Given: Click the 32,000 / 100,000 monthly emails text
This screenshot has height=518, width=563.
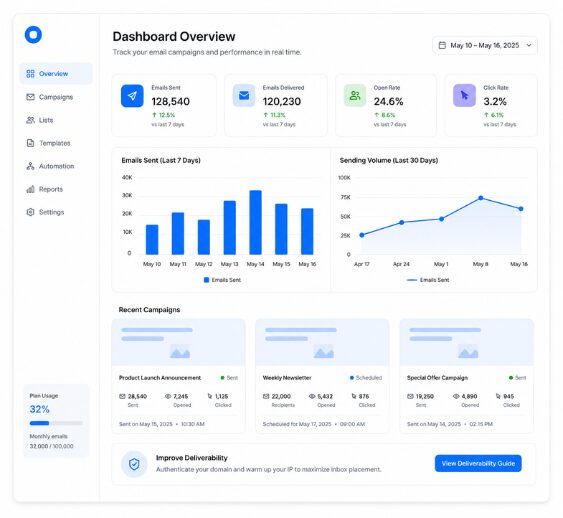Looking at the screenshot, I should pyautogui.click(x=51, y=446).
